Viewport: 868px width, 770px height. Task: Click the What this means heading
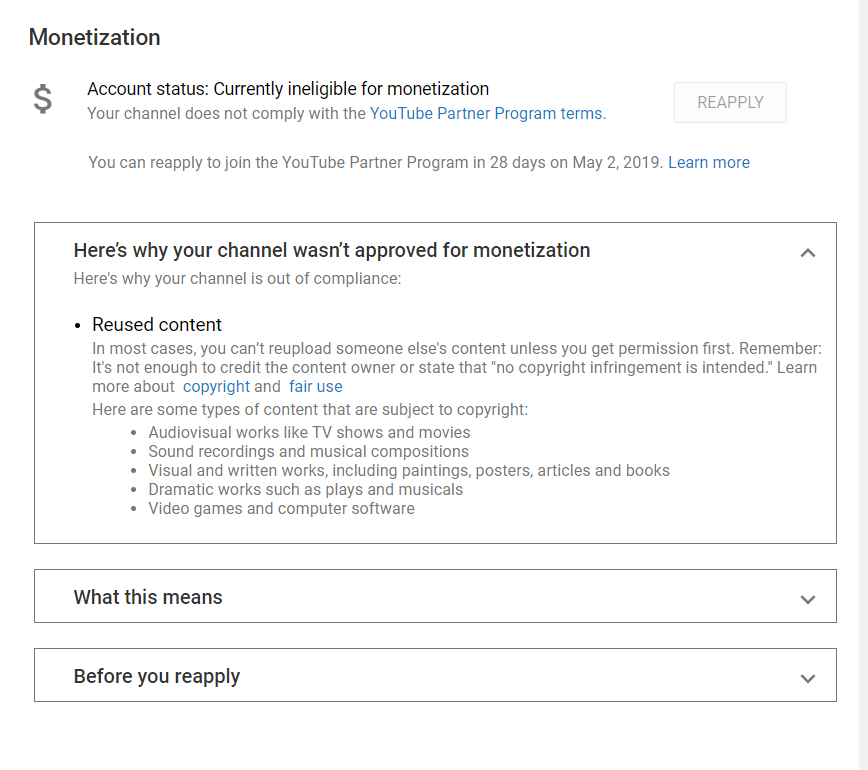(148, 597)
